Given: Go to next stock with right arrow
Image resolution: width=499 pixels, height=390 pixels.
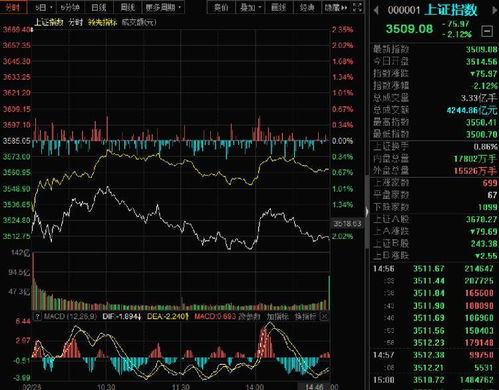Looking at the screenshot, I should [494, 10].
